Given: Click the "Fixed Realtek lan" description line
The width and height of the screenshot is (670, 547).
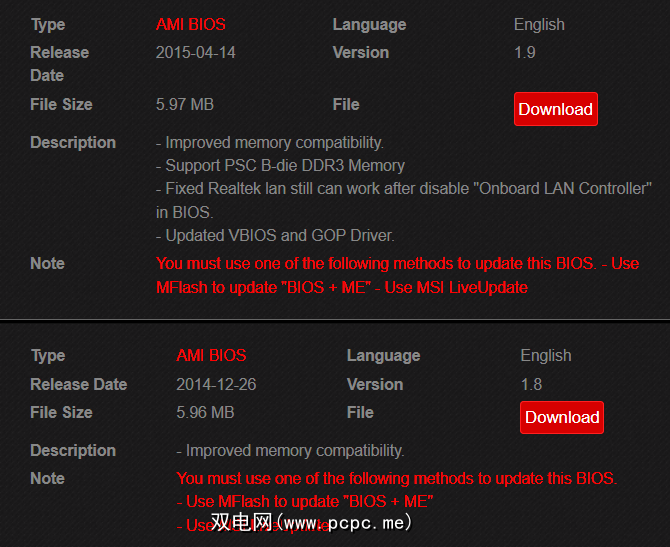Looking at the screenshot, I should click(x=404, y=189).
